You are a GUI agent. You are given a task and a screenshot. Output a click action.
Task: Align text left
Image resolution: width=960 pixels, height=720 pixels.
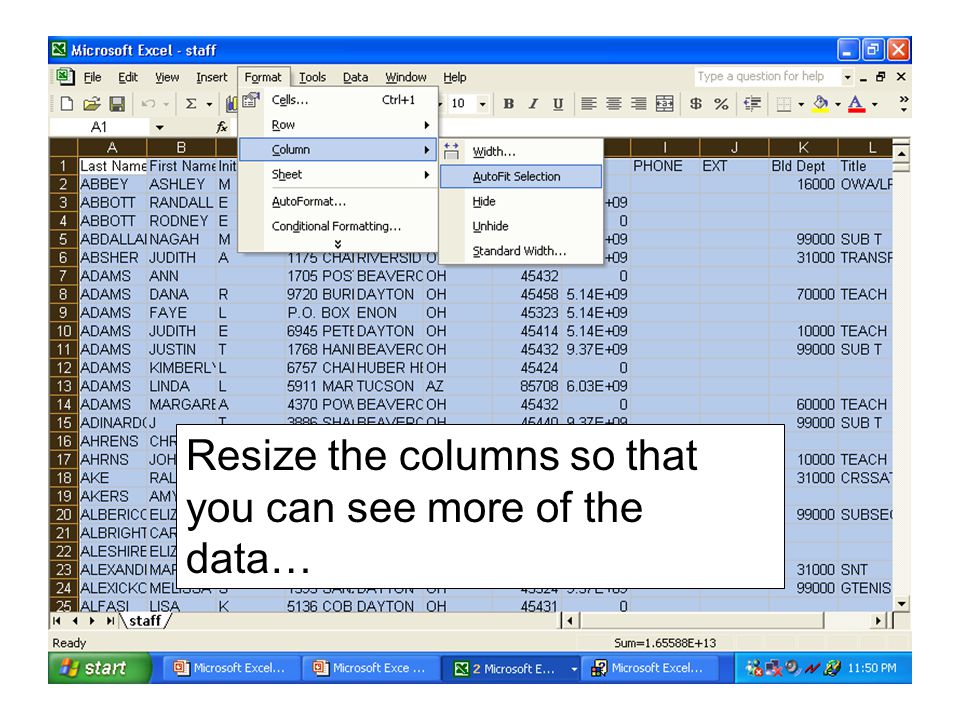588,103
